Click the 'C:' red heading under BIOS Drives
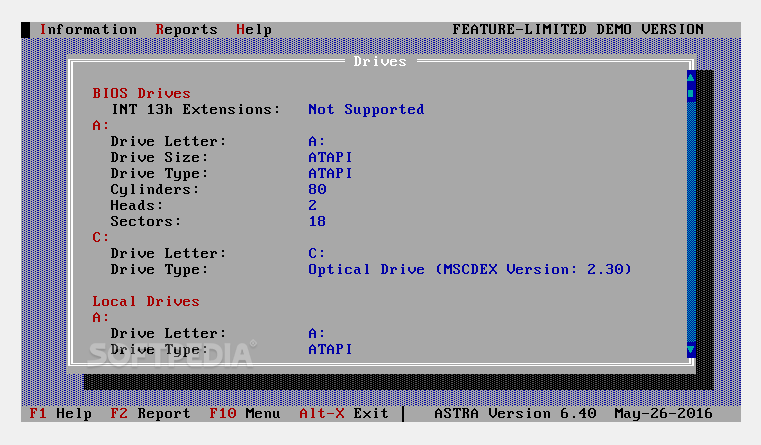The image size is (761, 445). pyautogui.click(x=101, y=237)
